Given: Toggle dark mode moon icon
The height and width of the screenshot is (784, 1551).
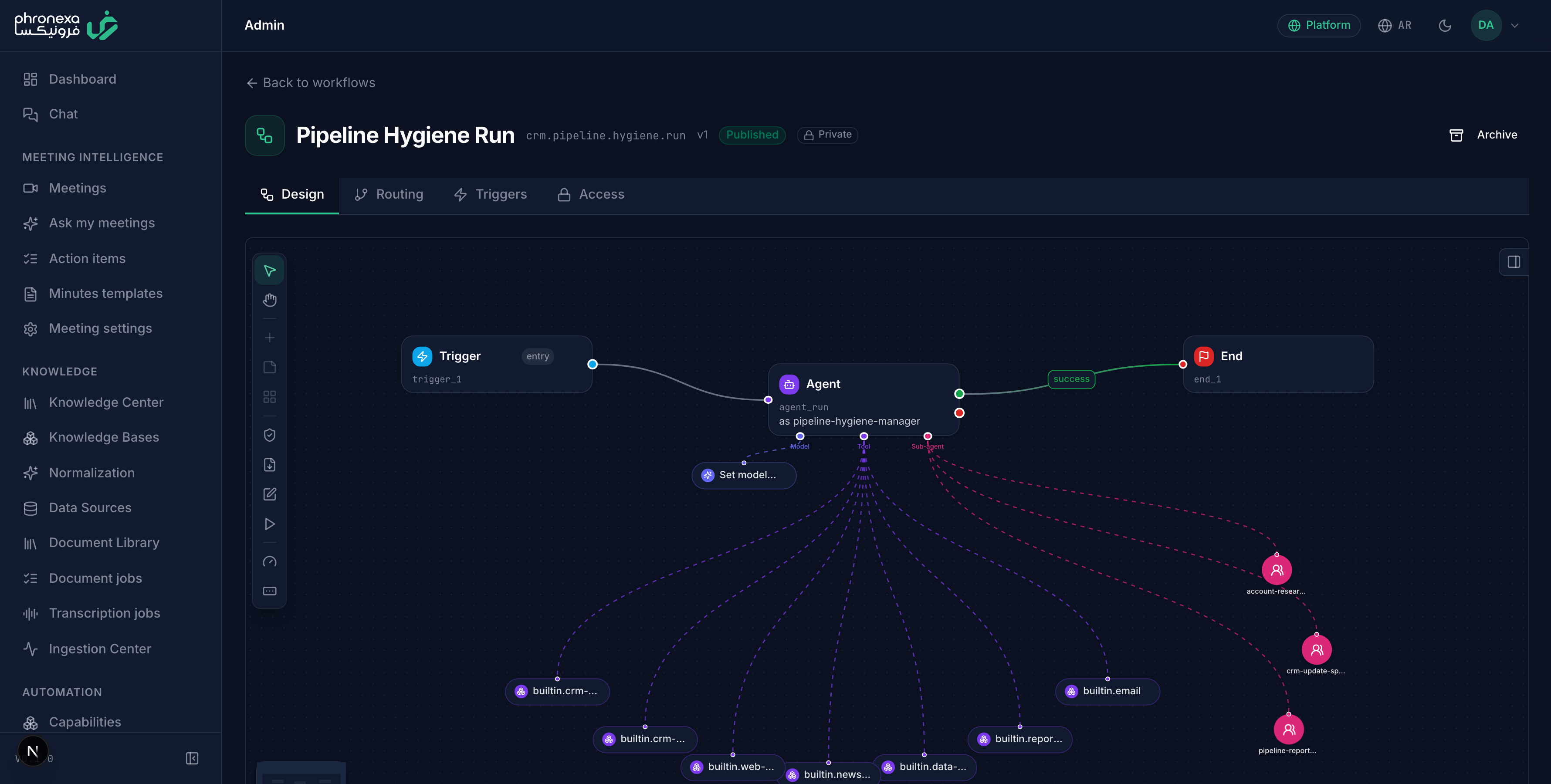Looking at the screenshot, I should pyautogui.click(x=1444, y=25).
